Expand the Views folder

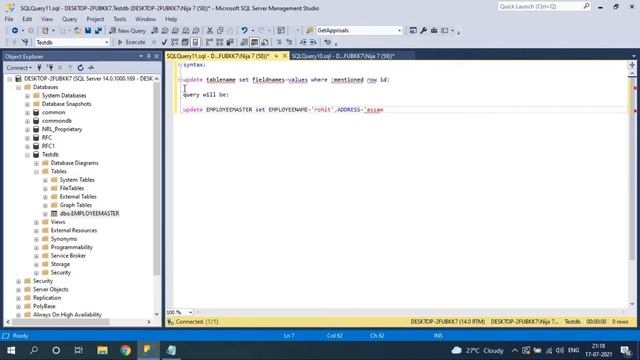click(36, 222)
